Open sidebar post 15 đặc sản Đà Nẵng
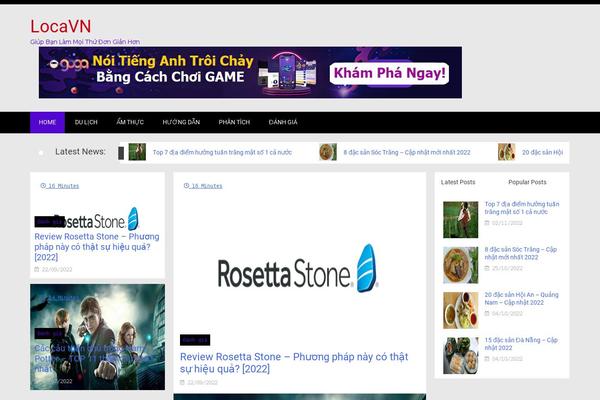This screenshot has width=600, height=400. (x=521, y=344)
